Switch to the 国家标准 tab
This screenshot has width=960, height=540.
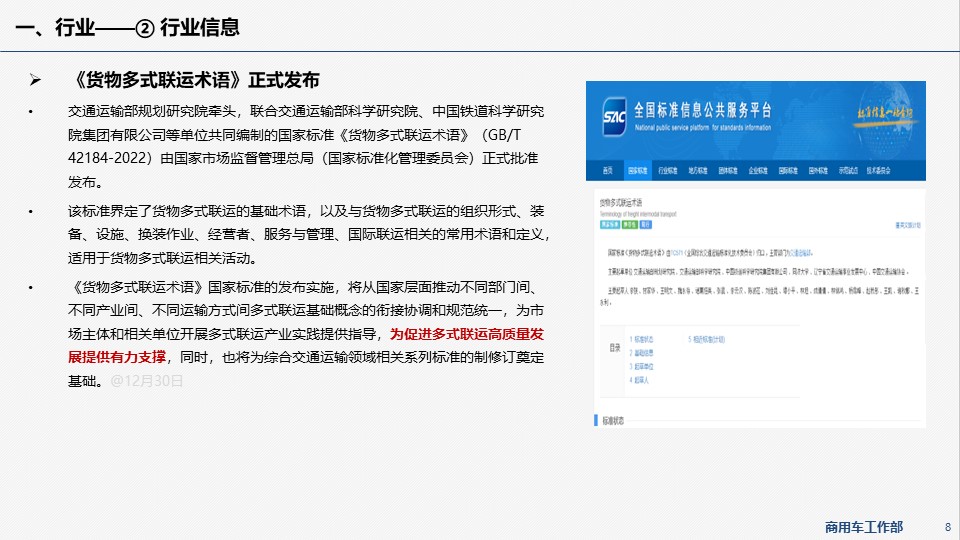pyautogui.click(x=638, y=170)
